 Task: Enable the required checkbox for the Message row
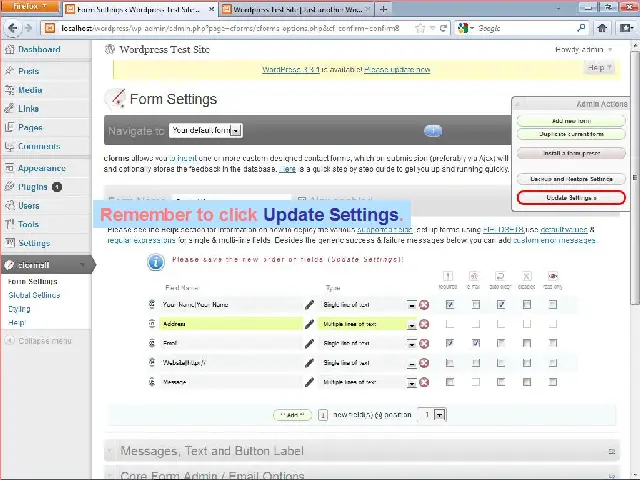point(450,382)
